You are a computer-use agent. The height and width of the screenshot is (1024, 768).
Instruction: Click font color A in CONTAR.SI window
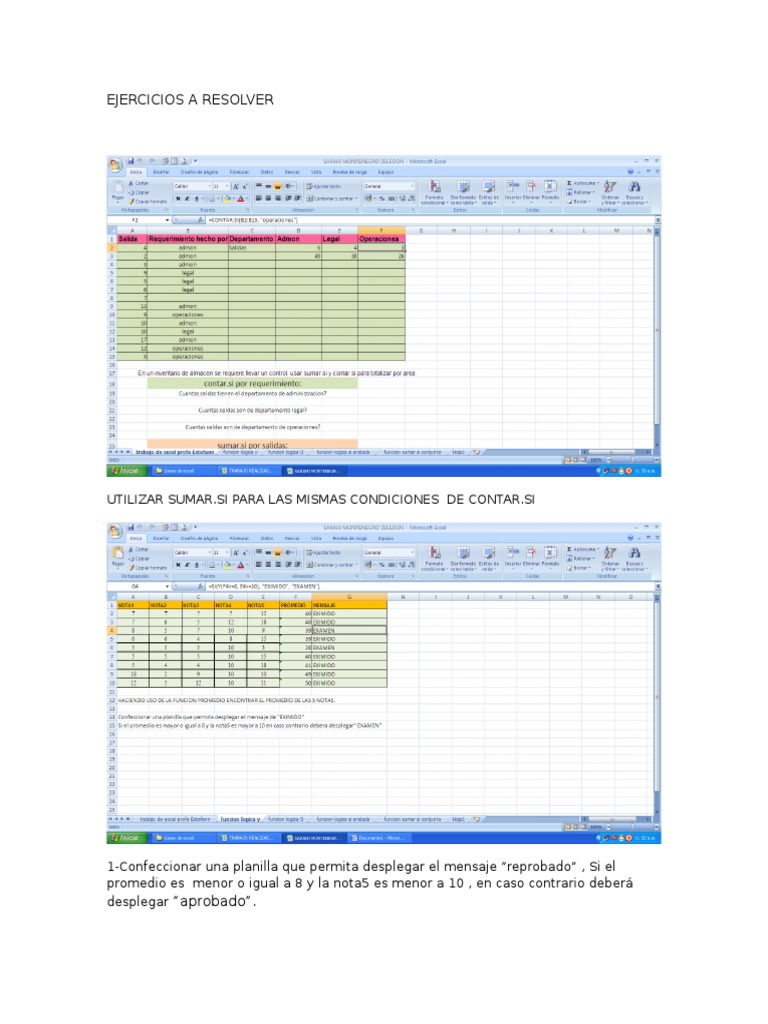pyautogui.click(x=240, y=199)
